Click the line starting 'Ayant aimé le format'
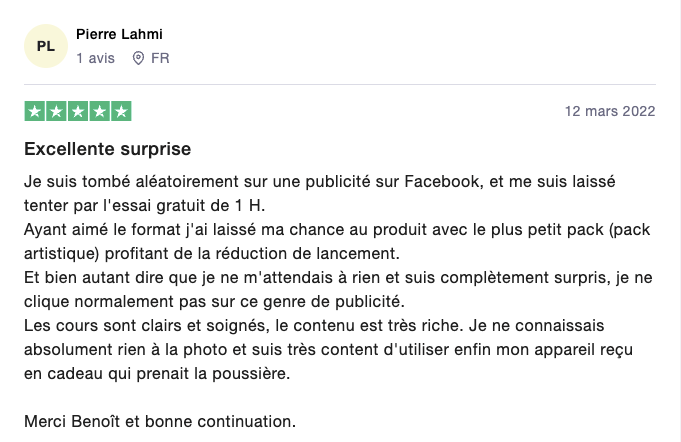The image size is (681, 442). (337, 230)
